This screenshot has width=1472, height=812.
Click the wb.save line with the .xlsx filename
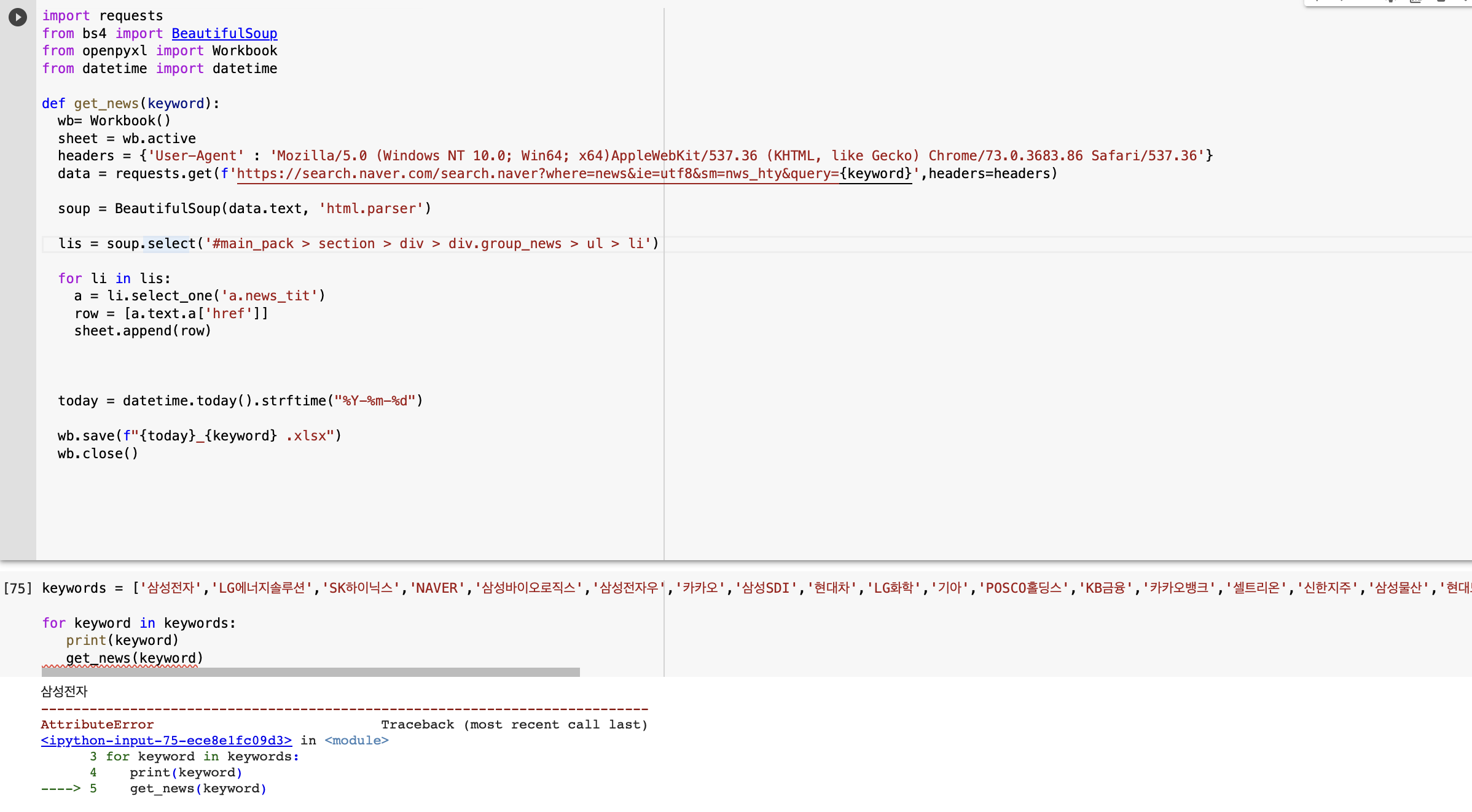coord(200,436)
